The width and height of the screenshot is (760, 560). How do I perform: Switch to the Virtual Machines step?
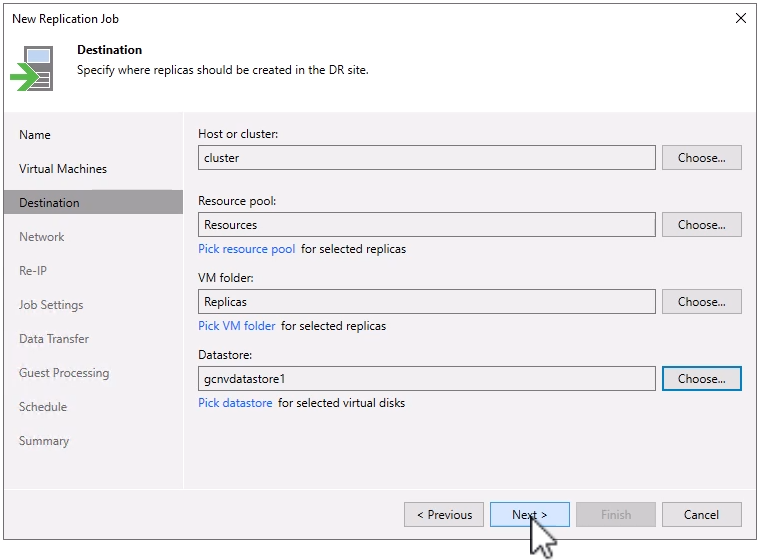[63, 169]
